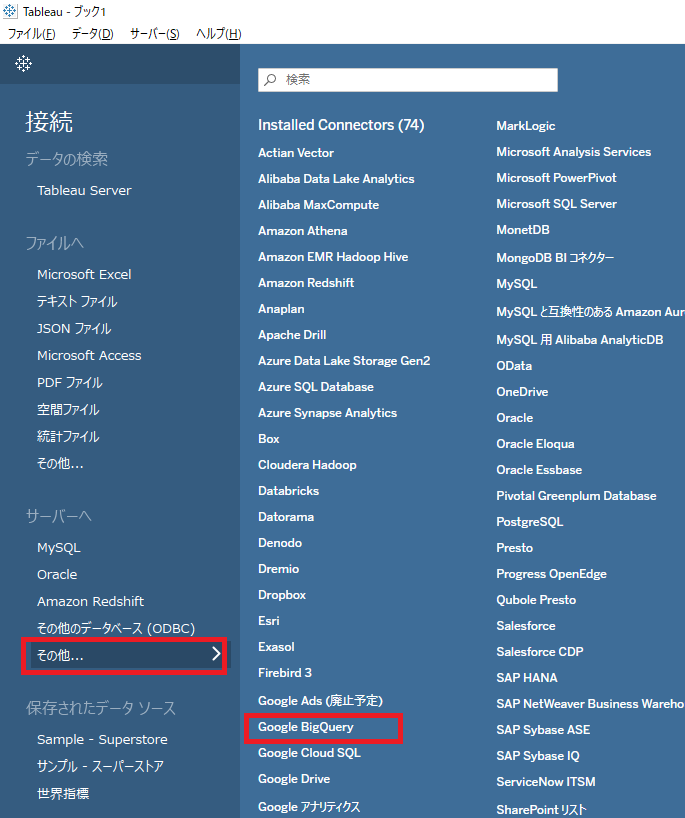Select the Databricks connector

(289, 491)
